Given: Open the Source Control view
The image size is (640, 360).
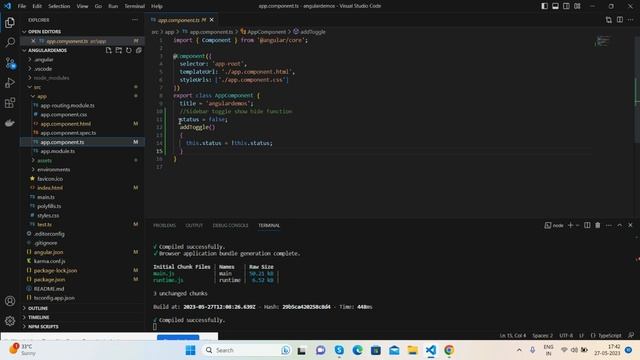Looking at the screenshot, I should pos(10,63).
